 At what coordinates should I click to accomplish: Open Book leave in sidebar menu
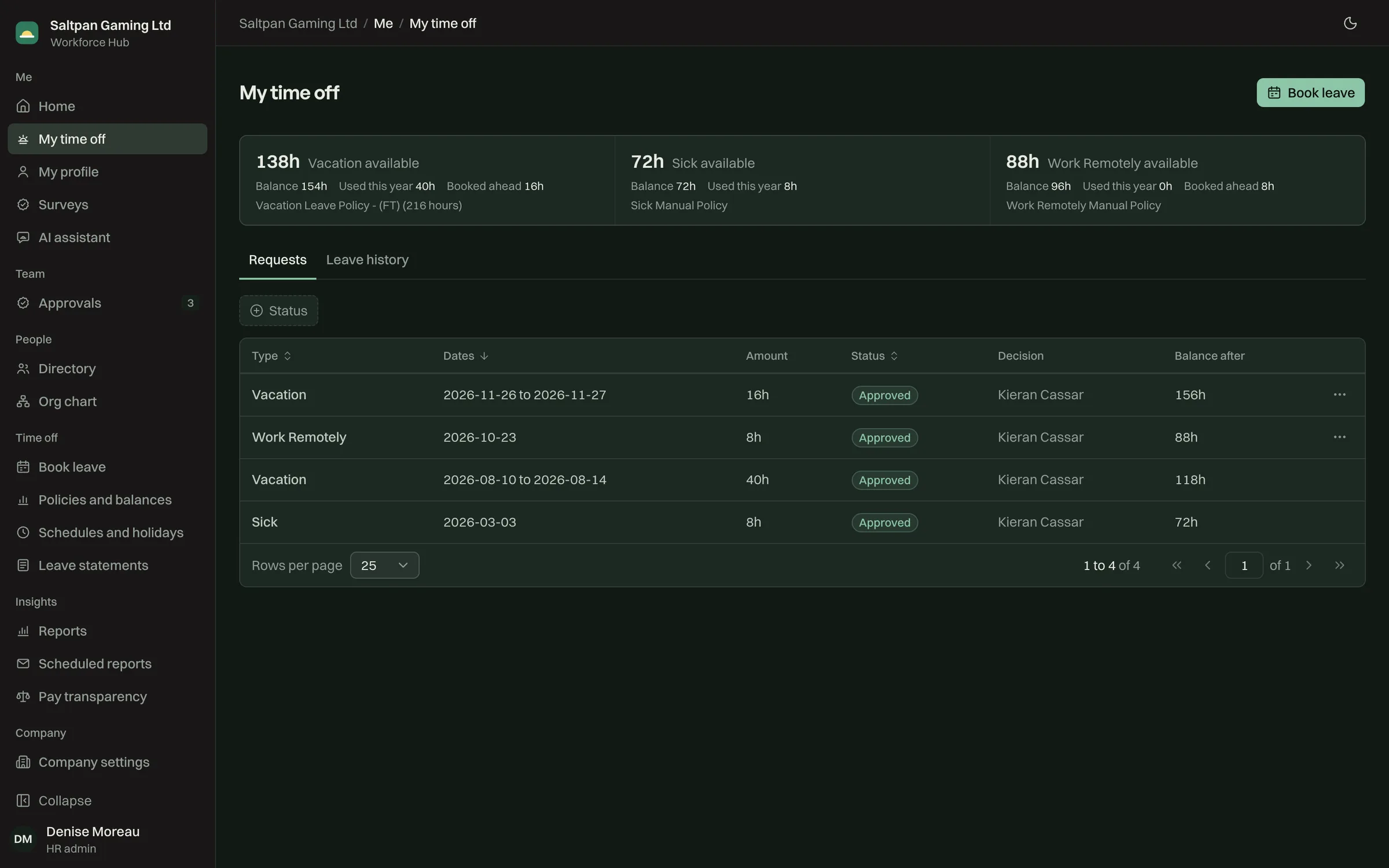click(x=108, y=467)
